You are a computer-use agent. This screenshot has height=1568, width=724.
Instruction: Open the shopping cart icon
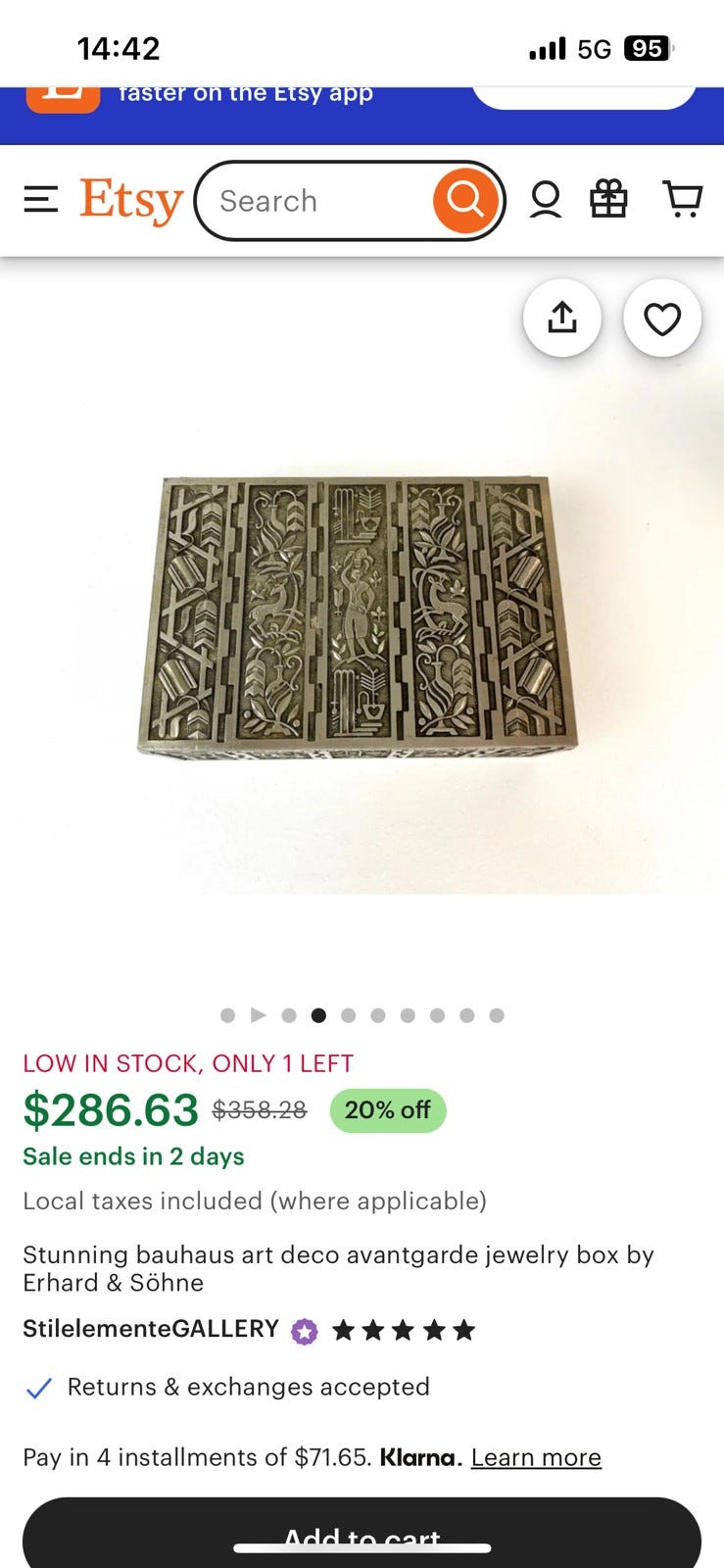[x=683, y=199]
